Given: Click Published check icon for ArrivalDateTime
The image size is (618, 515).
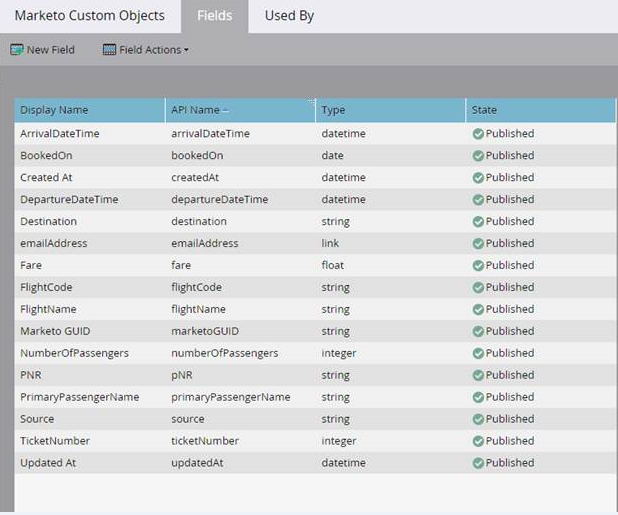Looking at the screenshot, I should 478,134.
